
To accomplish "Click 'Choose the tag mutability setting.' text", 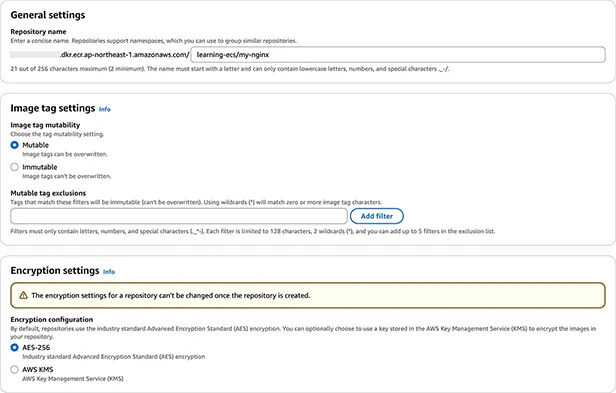I will click(x=57, y=134).
